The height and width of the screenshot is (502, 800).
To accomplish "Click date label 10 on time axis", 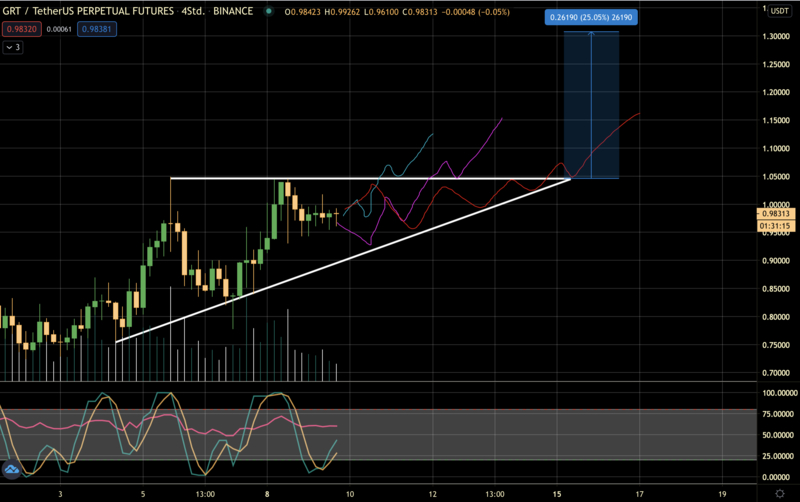I will coord(350,494).
